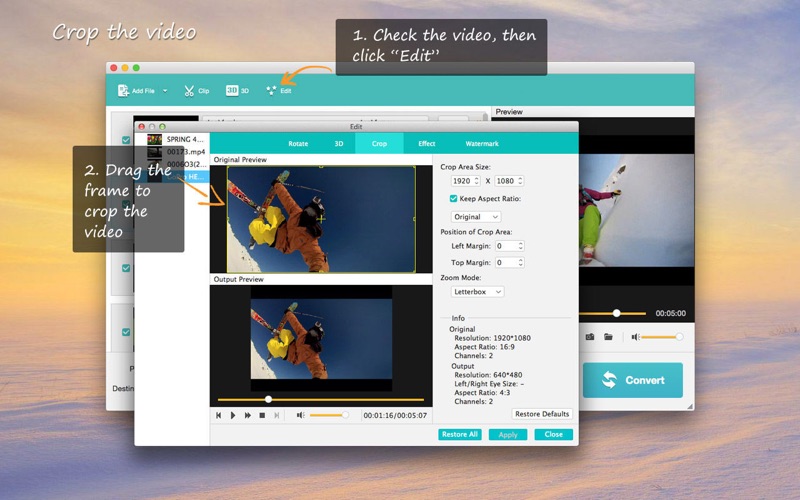This screenshot has height=500, width=800.
Task: Skip to start in Edit playback controls
Action: click(x=218, y=415)
